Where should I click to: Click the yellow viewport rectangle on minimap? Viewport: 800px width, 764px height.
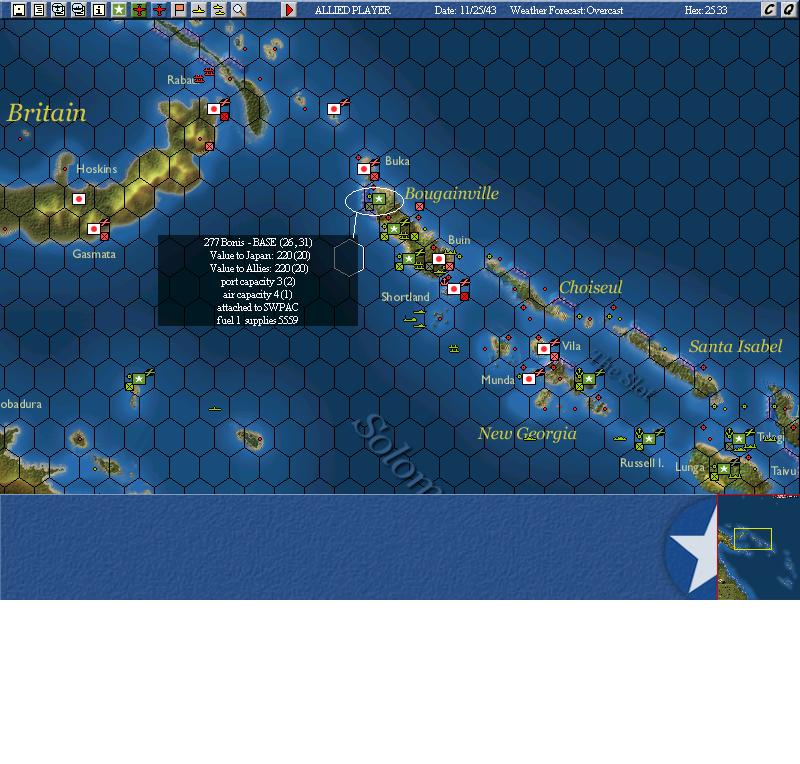[753, 539]
